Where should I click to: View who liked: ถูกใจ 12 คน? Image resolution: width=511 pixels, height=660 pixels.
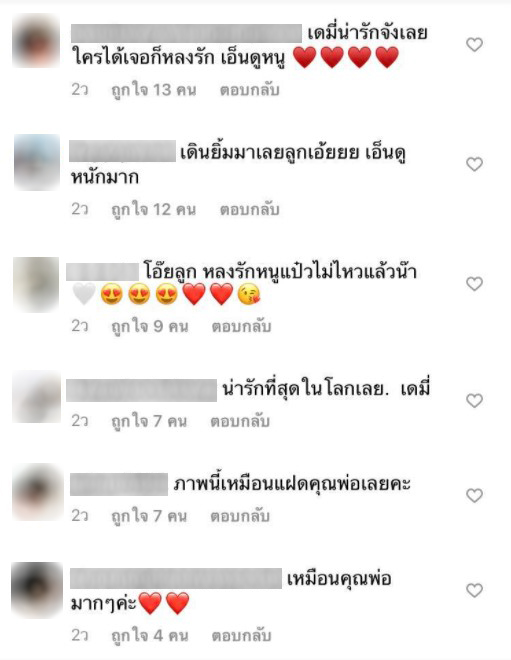pos(154,210)
